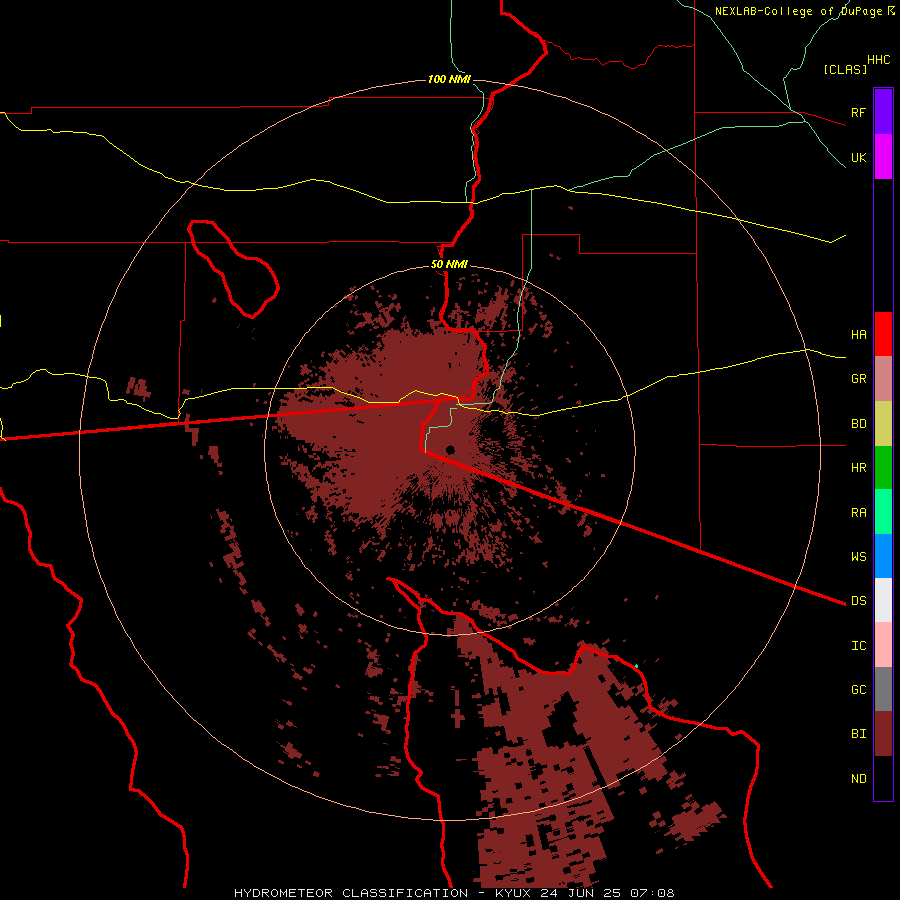The width and height of the screenshot is (900, 900).
Task: Click the UK legend label
Action: pyautogui.click(x=858, y=158)
